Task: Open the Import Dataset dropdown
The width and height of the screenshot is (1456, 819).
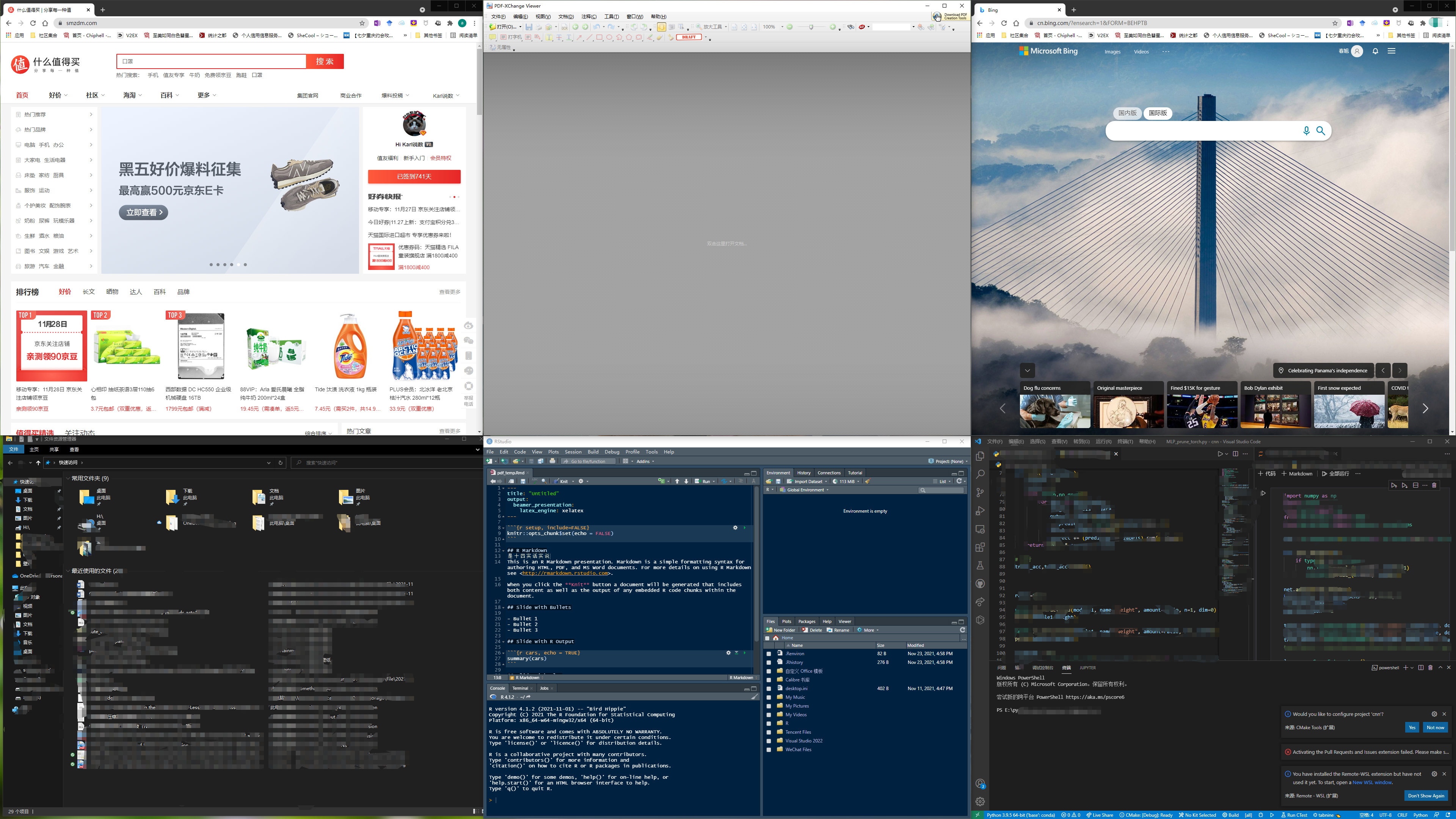Action: [x=808, y=482]
